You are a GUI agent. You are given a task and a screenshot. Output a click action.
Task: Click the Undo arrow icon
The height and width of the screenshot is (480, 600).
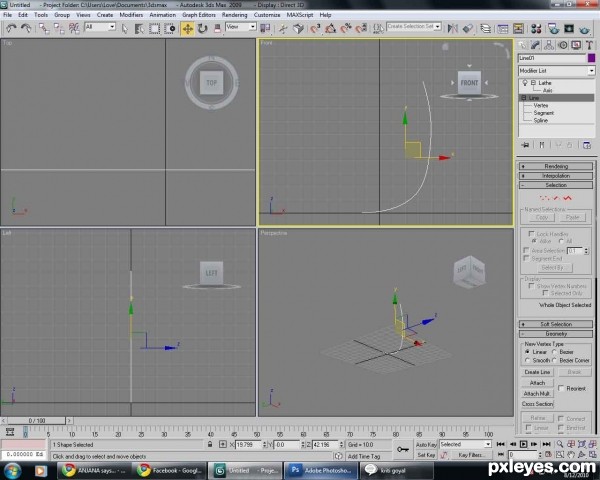11,28
